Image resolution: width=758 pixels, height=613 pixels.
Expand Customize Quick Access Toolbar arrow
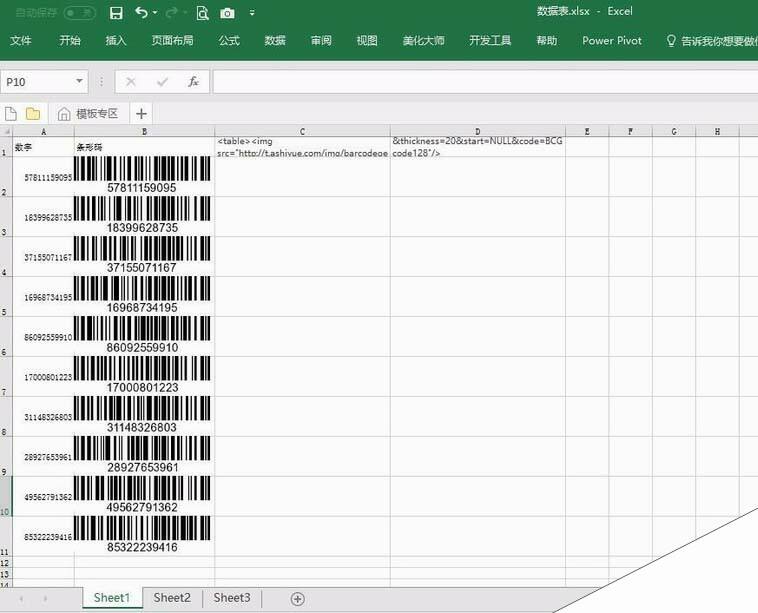(252, 13)
